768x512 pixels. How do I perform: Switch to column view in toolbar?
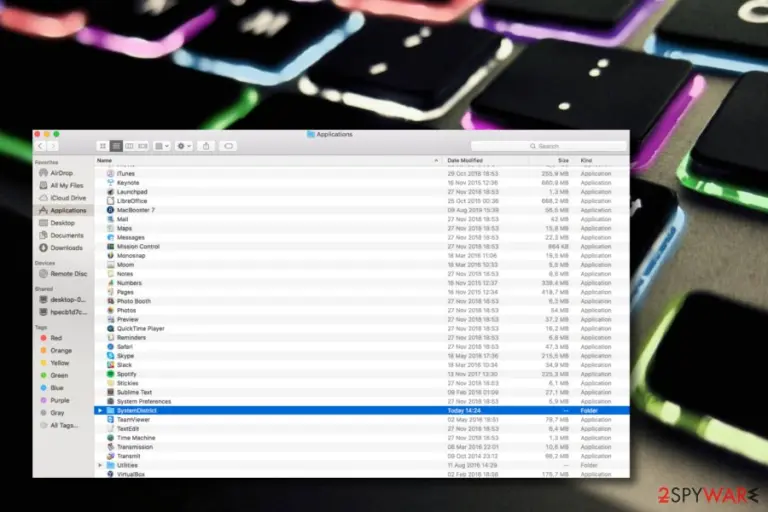[x=129, y=146]
